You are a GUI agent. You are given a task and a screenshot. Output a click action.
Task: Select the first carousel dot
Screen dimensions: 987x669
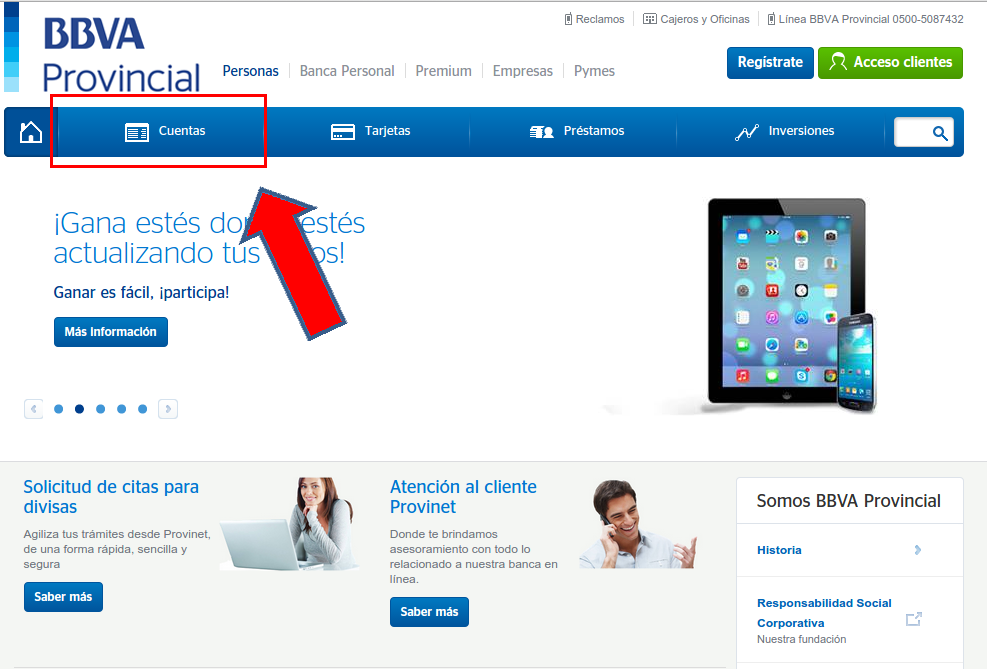click(59, 409)
